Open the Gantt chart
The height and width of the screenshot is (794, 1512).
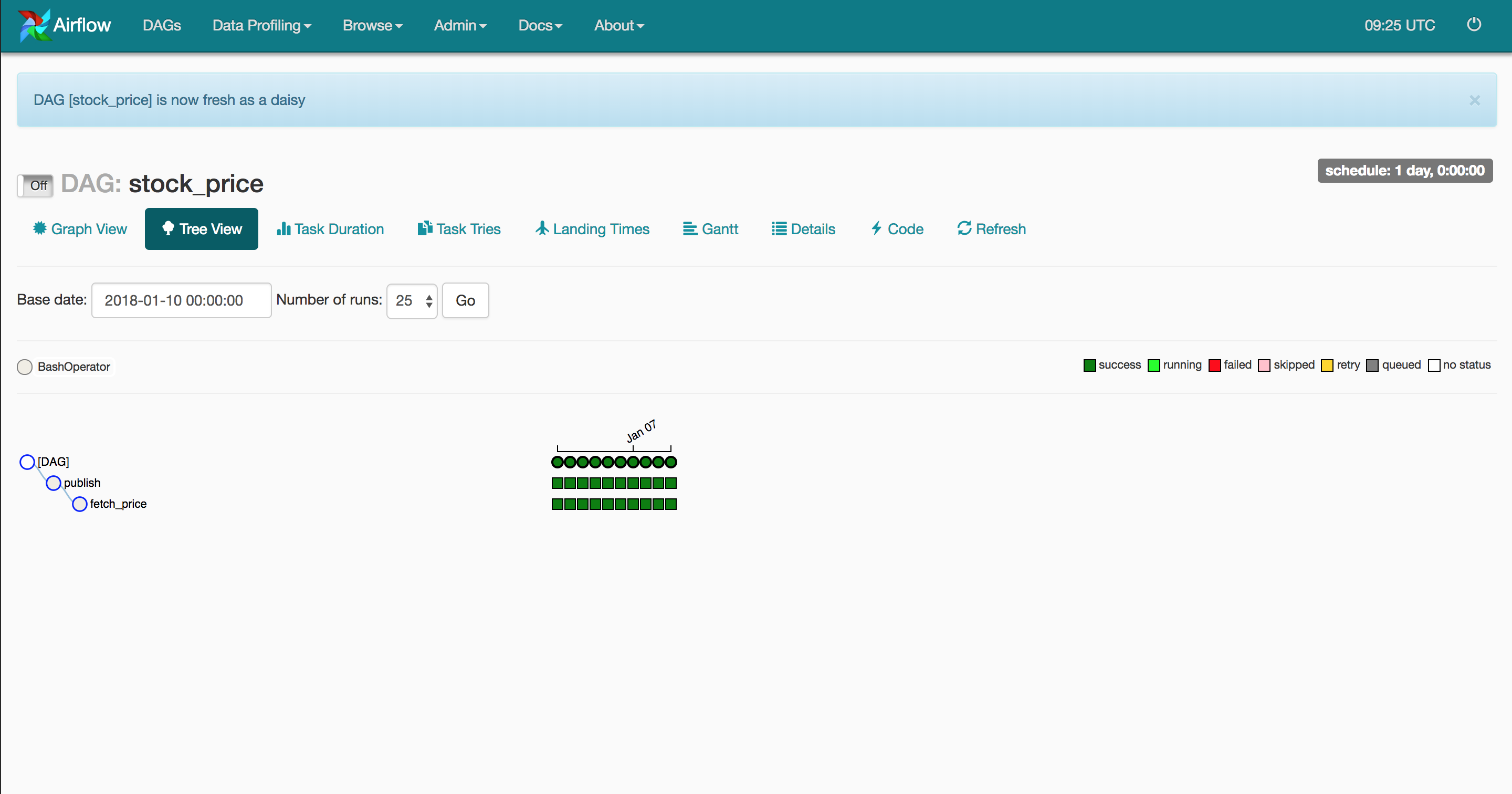(710, 229)
